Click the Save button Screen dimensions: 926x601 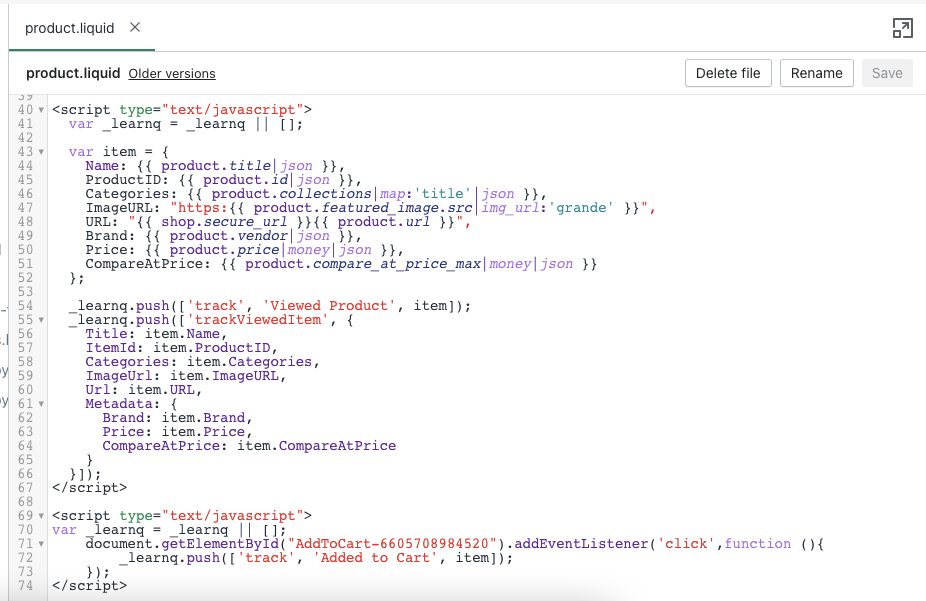(887, 73)
